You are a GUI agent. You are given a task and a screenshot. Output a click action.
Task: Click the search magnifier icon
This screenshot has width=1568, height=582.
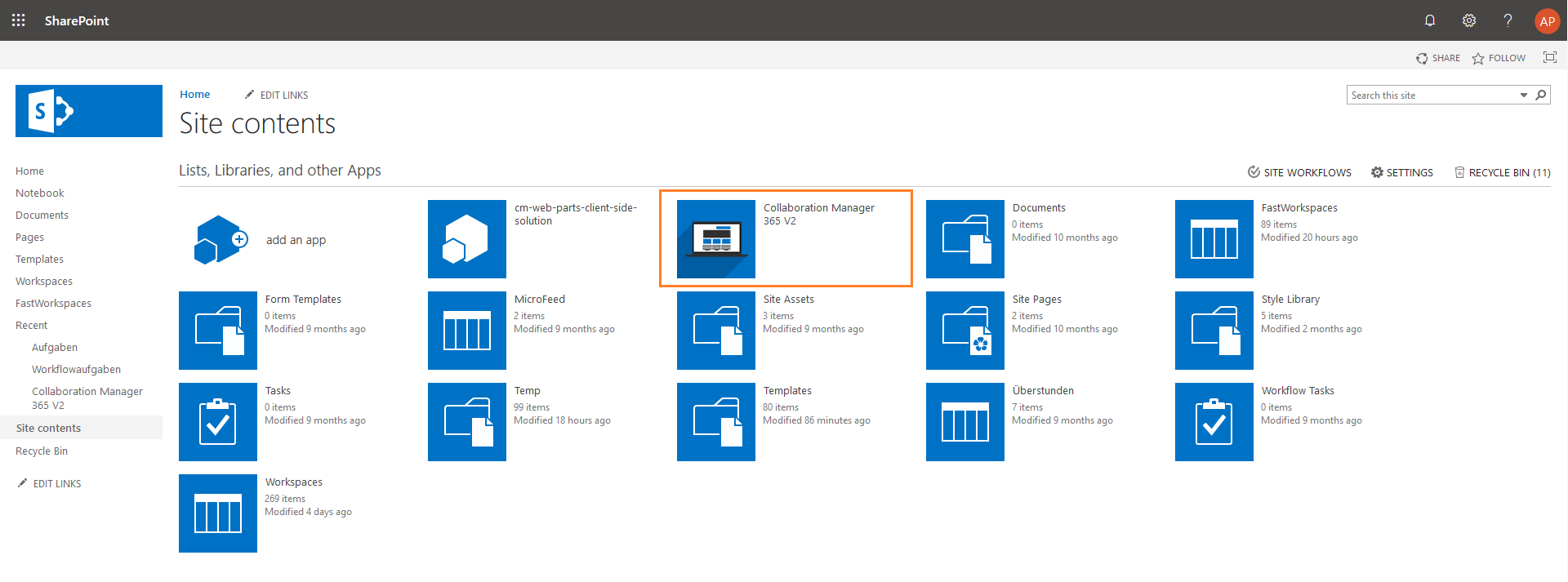1541,96
